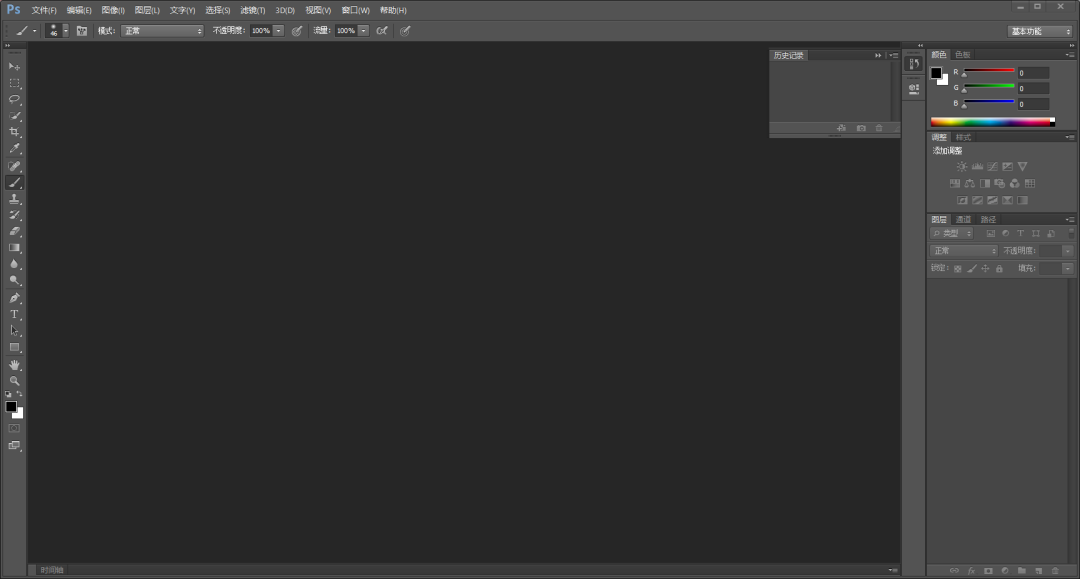Toggle the brush panel button in options bar

(81, 31)
